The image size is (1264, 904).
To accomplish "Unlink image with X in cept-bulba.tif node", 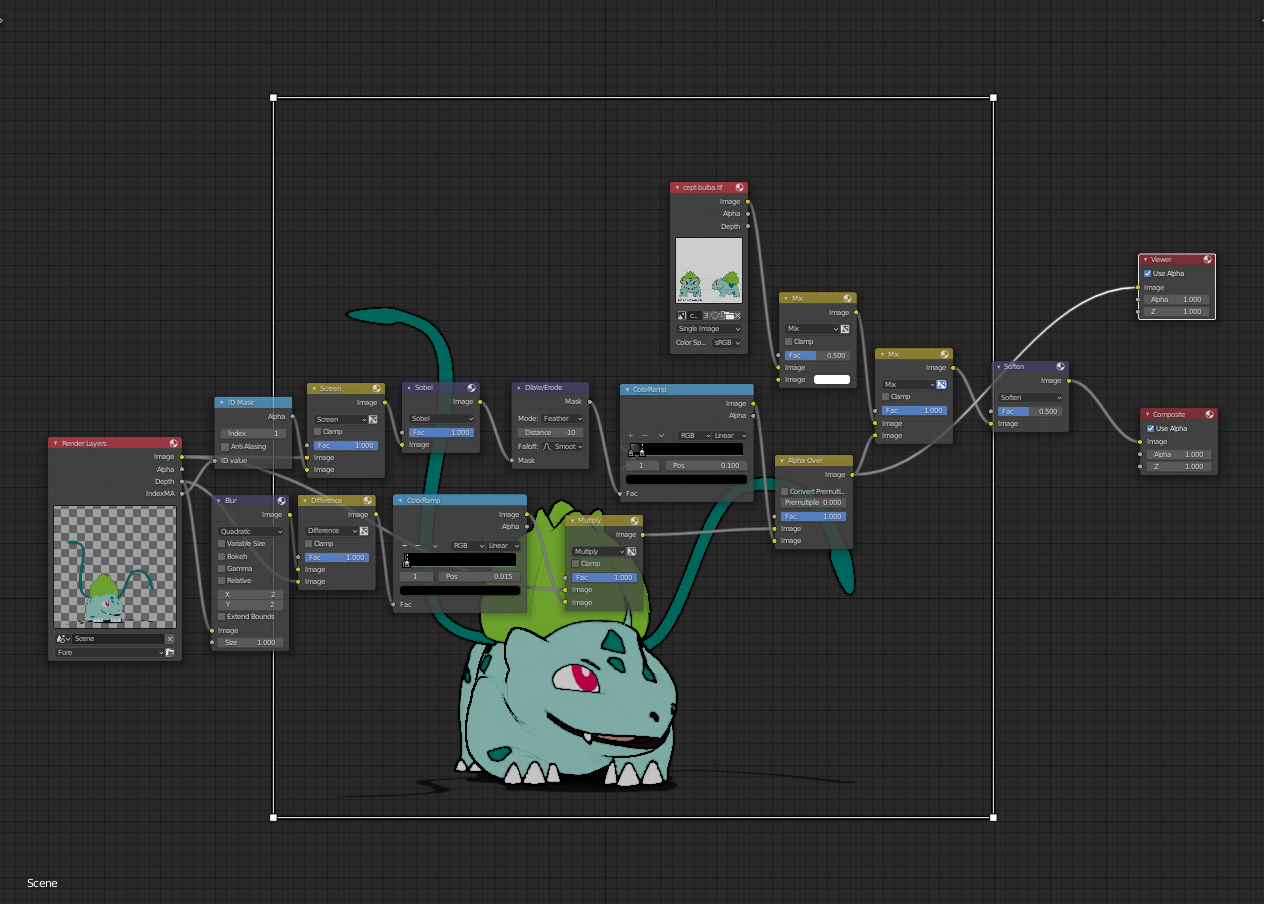I will tap(738, 316).
